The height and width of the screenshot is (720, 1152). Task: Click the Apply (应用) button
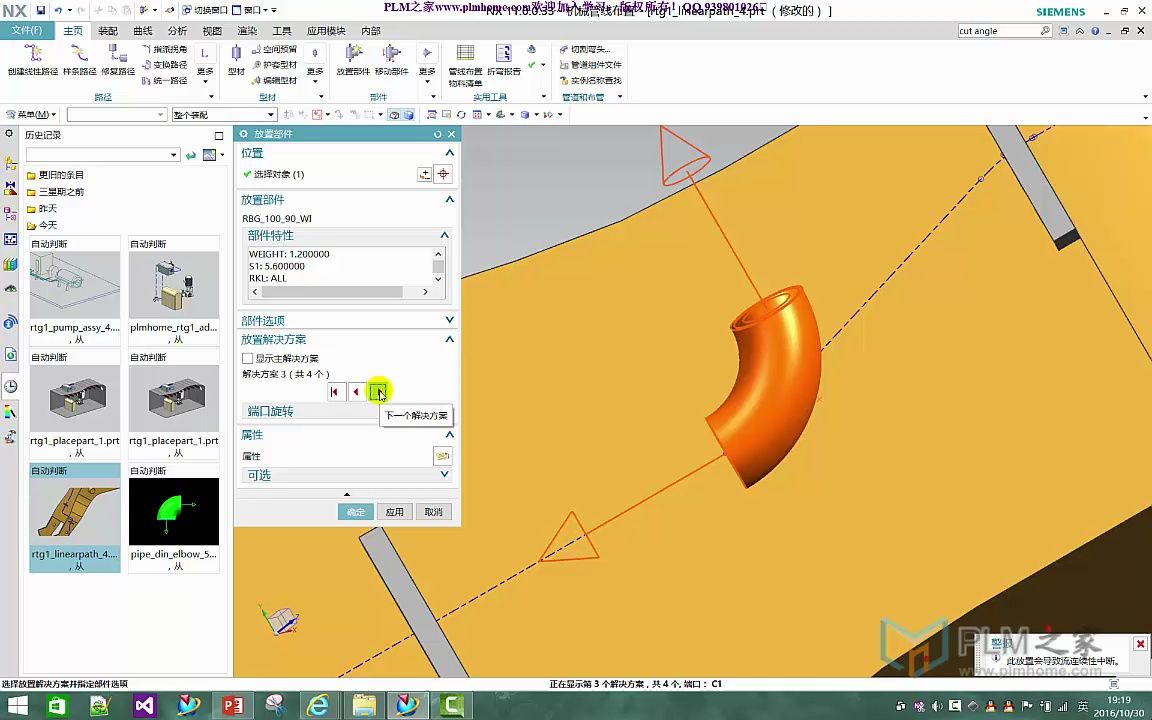click(395, 511)
